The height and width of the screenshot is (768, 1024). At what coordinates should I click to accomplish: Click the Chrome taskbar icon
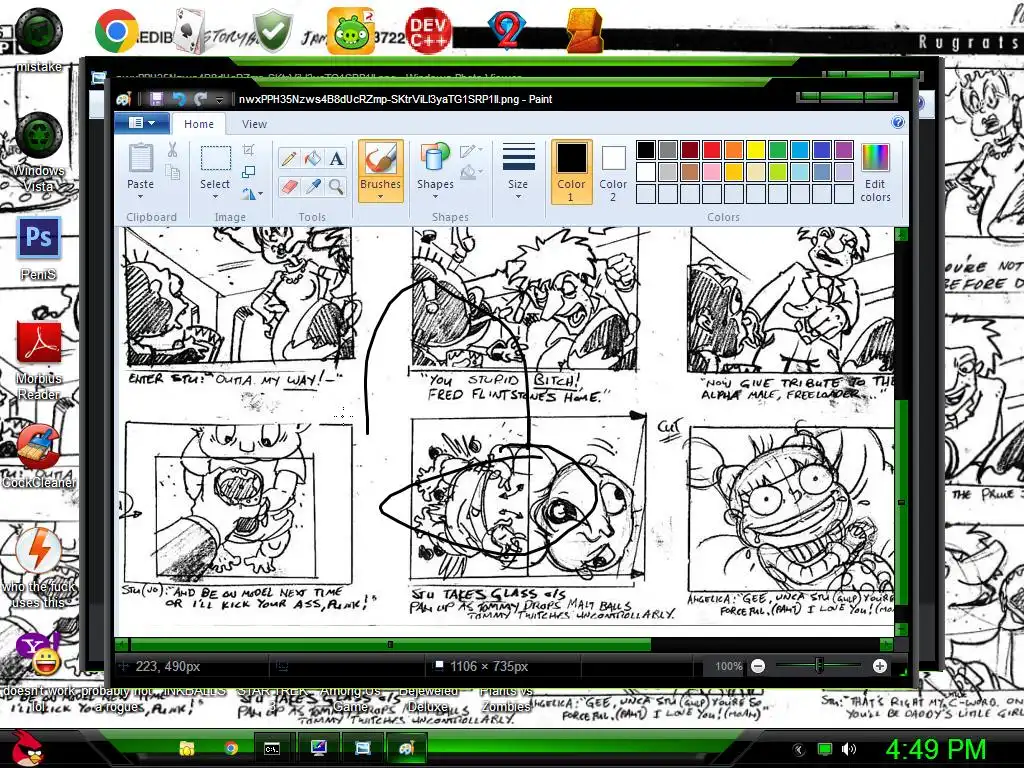point(231,748)
